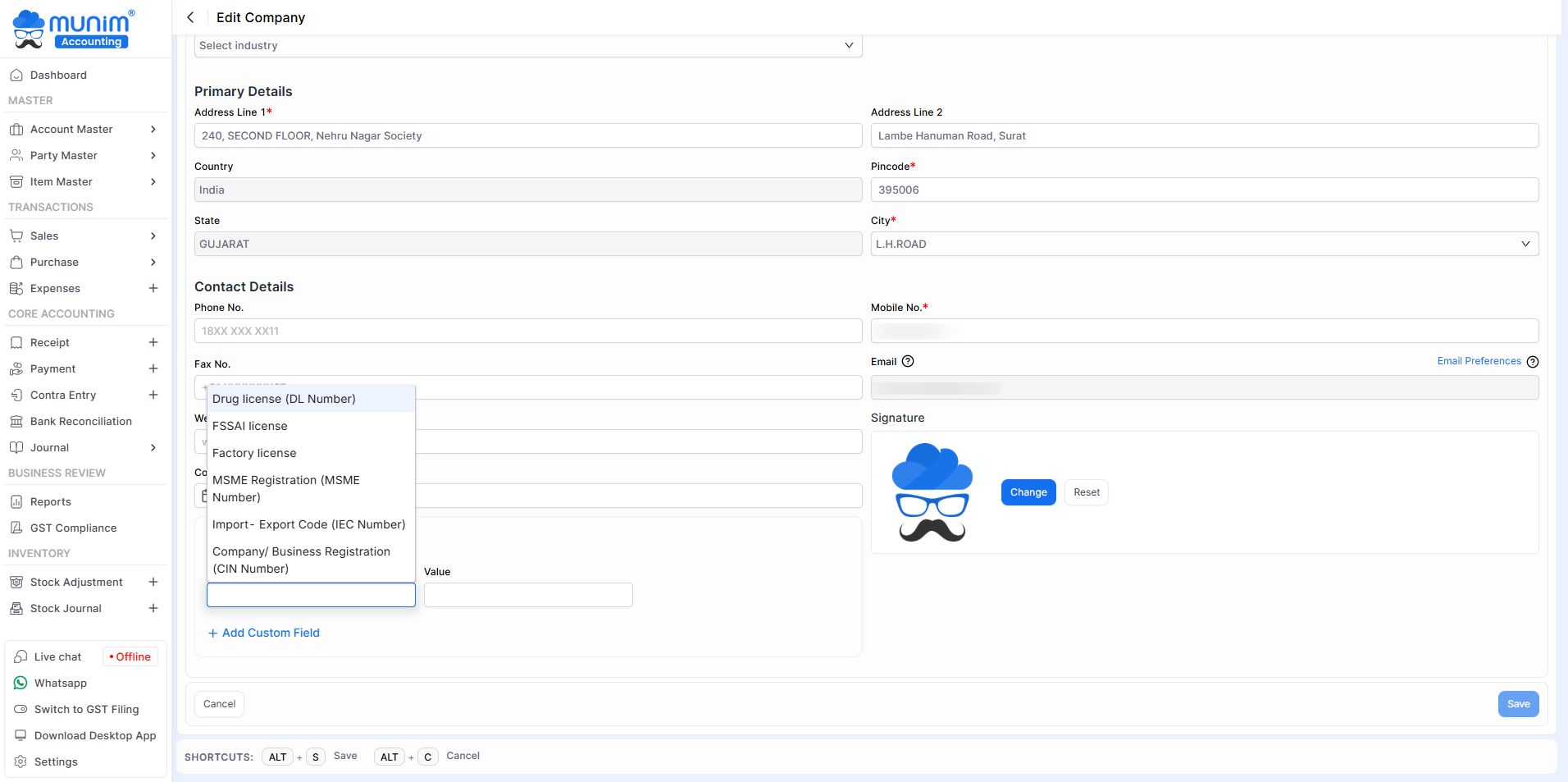Click the back arrow beside Edit Company

[190, 17]
